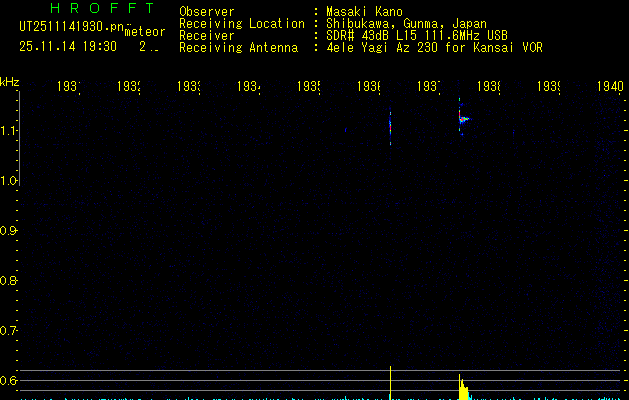Click the bright colored meteor echo after 1937
The height and width of the screenshot is (400, 629).
point(464,118)
